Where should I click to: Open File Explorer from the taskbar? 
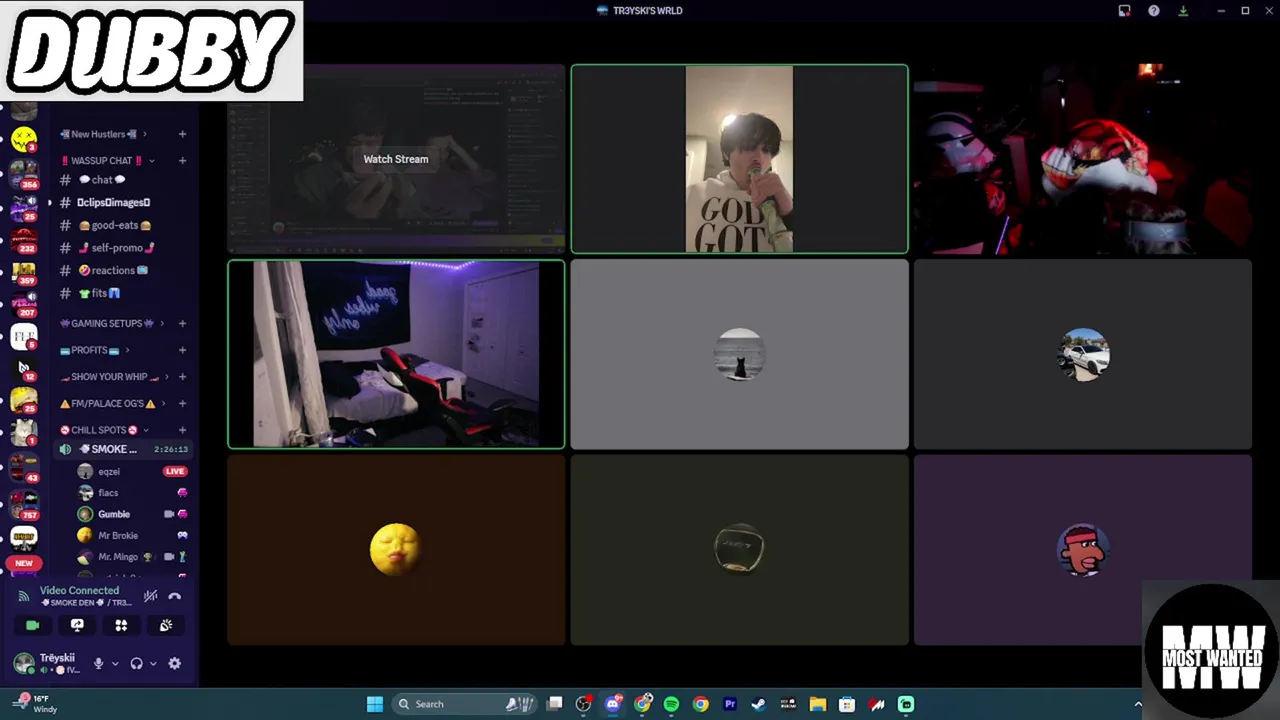click(817, 704)
